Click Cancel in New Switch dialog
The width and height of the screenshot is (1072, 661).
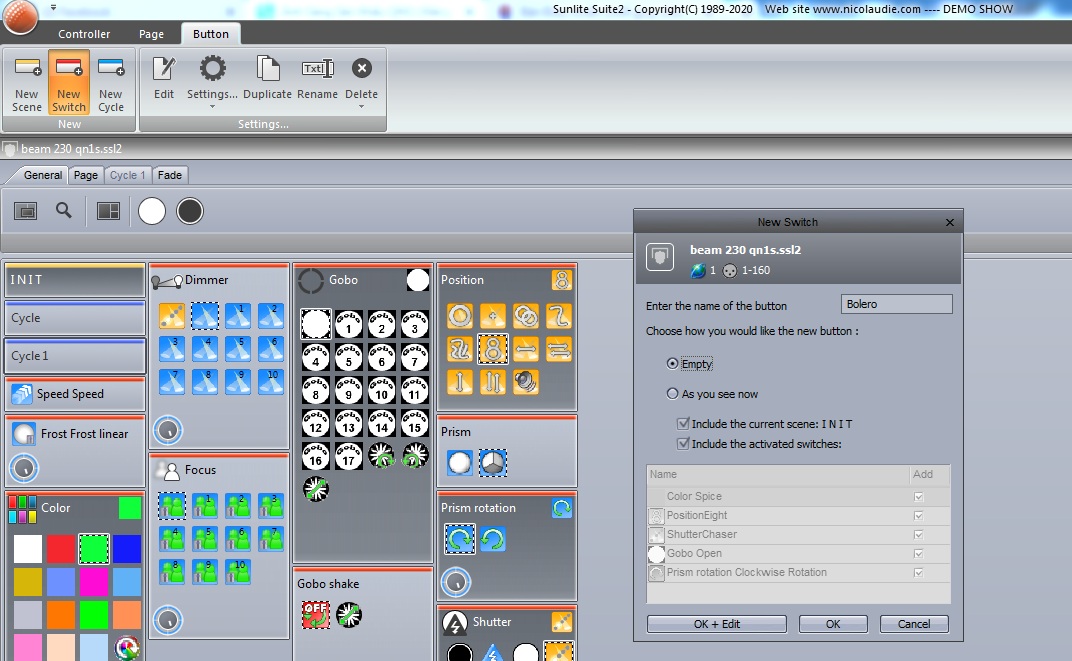913,624
